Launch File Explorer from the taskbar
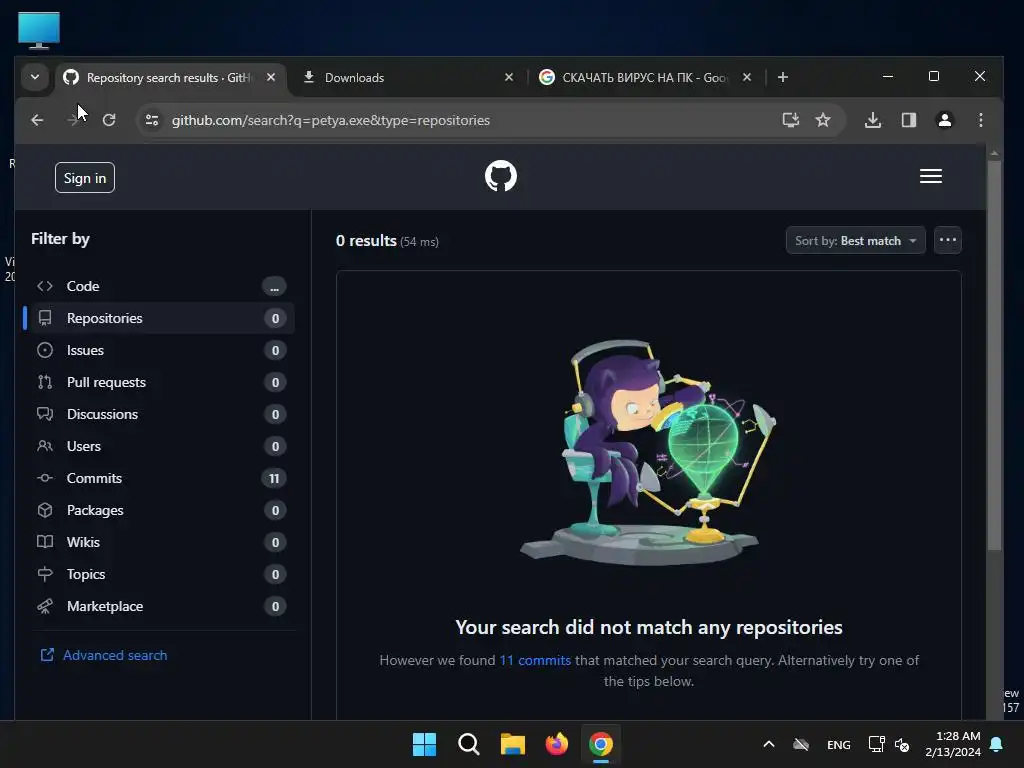Viewport: 1024px width, 768px height. tap(513, 744)
